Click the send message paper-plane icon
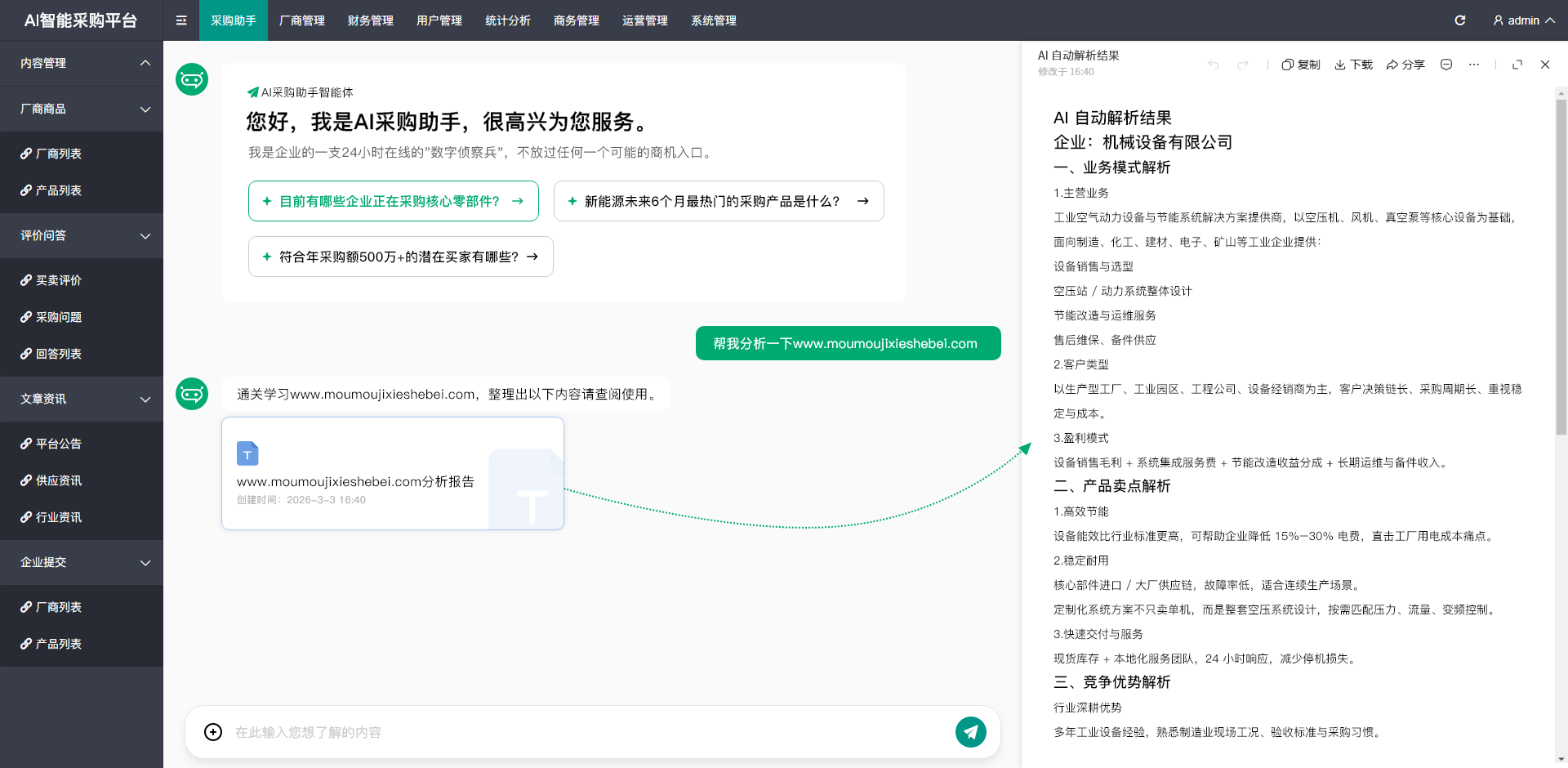This screenshot has height=768, width=1568. click(970, 732)
